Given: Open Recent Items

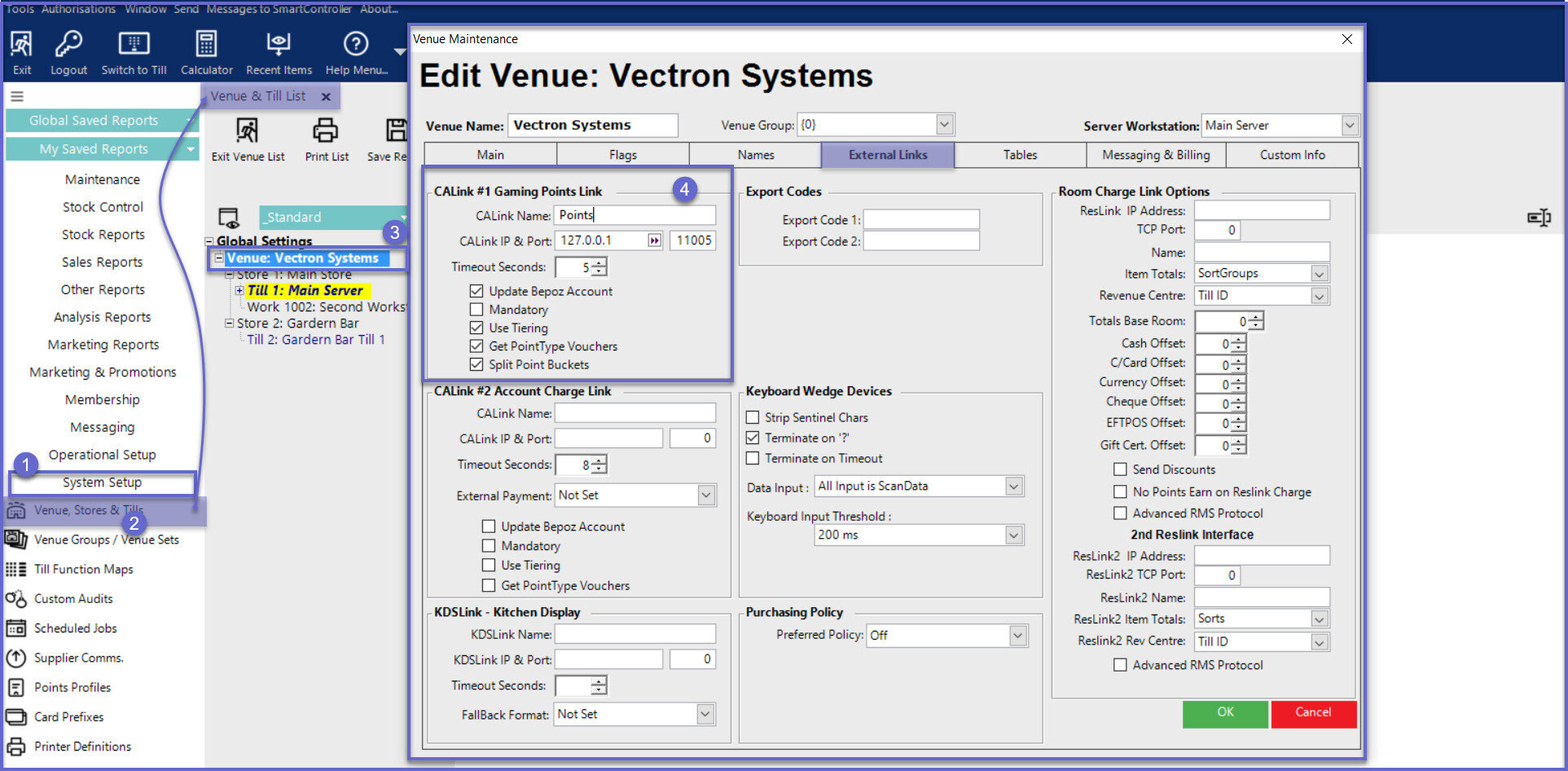Looking at the screenshot, I should [279, 52].
